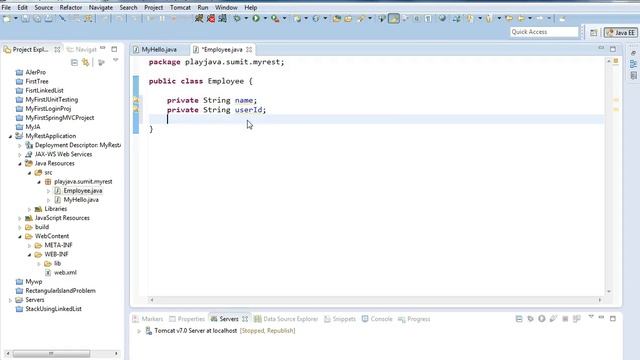Click the Restart Tomcat cat icon
This screenshot has height=360, width=640.
click(x=222, y=18)
